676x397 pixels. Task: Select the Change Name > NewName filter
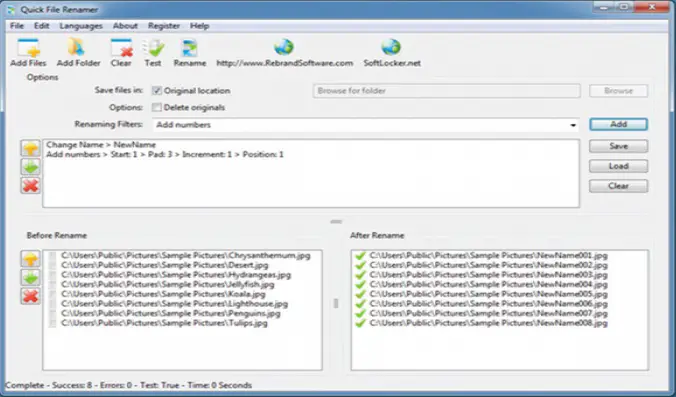[101, 145]
